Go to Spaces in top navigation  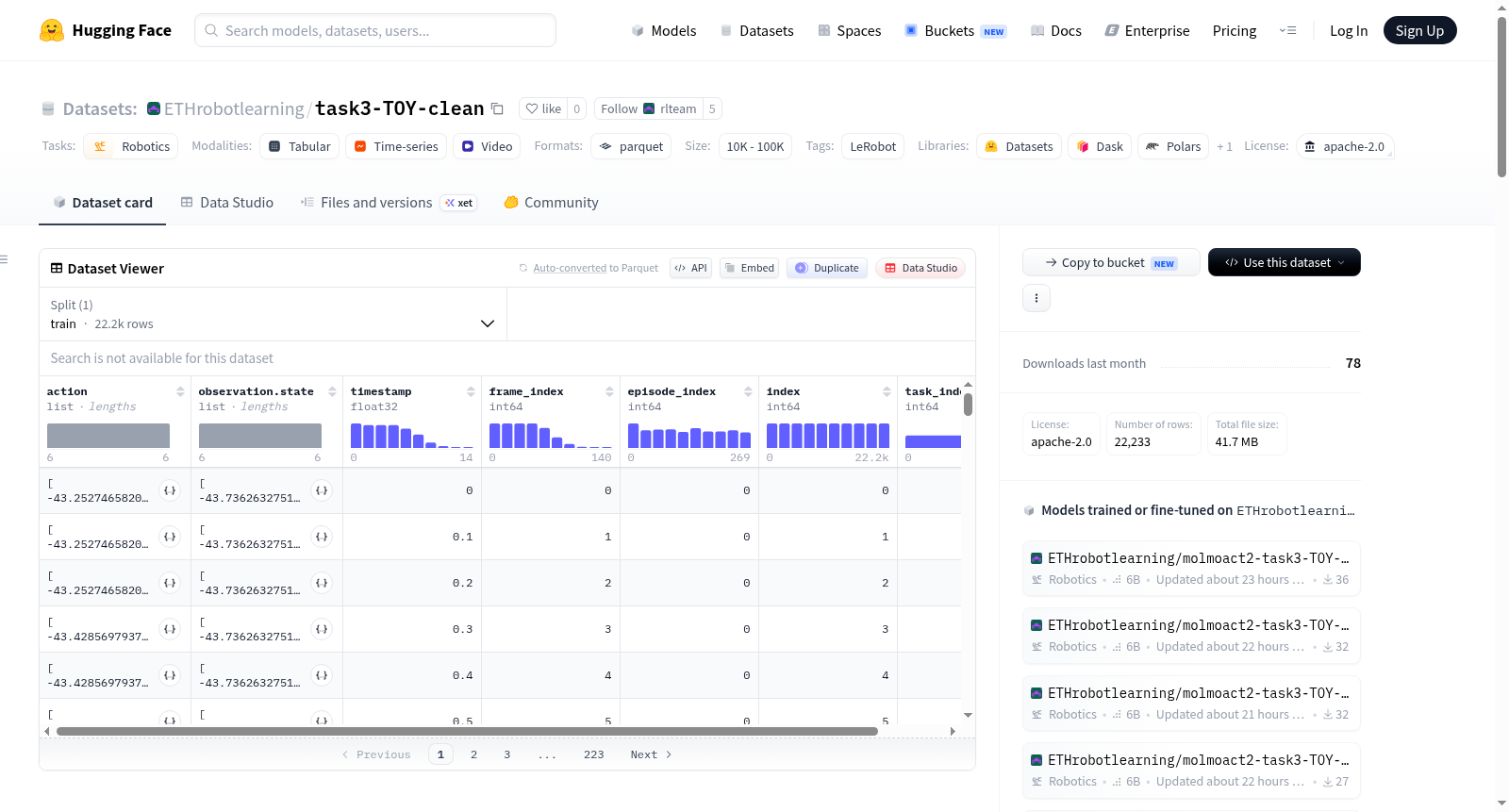(849, 30)
